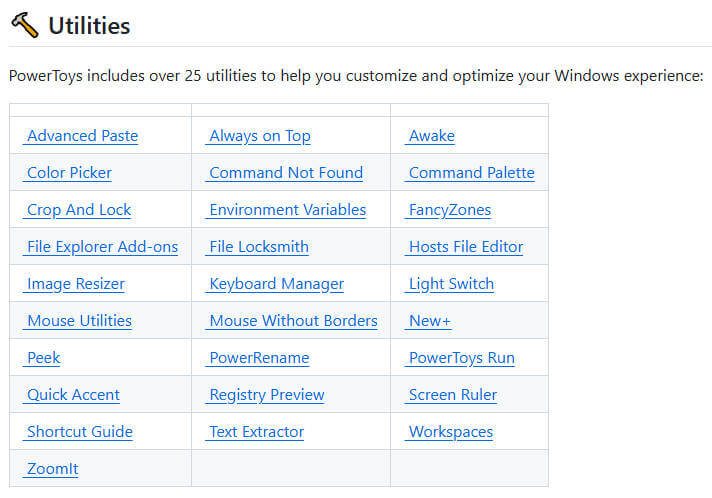Click the hammer icon beside Utilities
712x498 pixels.
tap(25, 25)
